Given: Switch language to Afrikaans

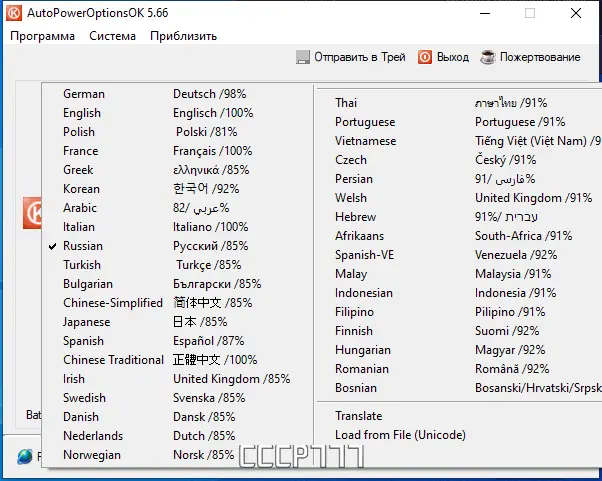Looking at the screenshot, I should 459,236.
